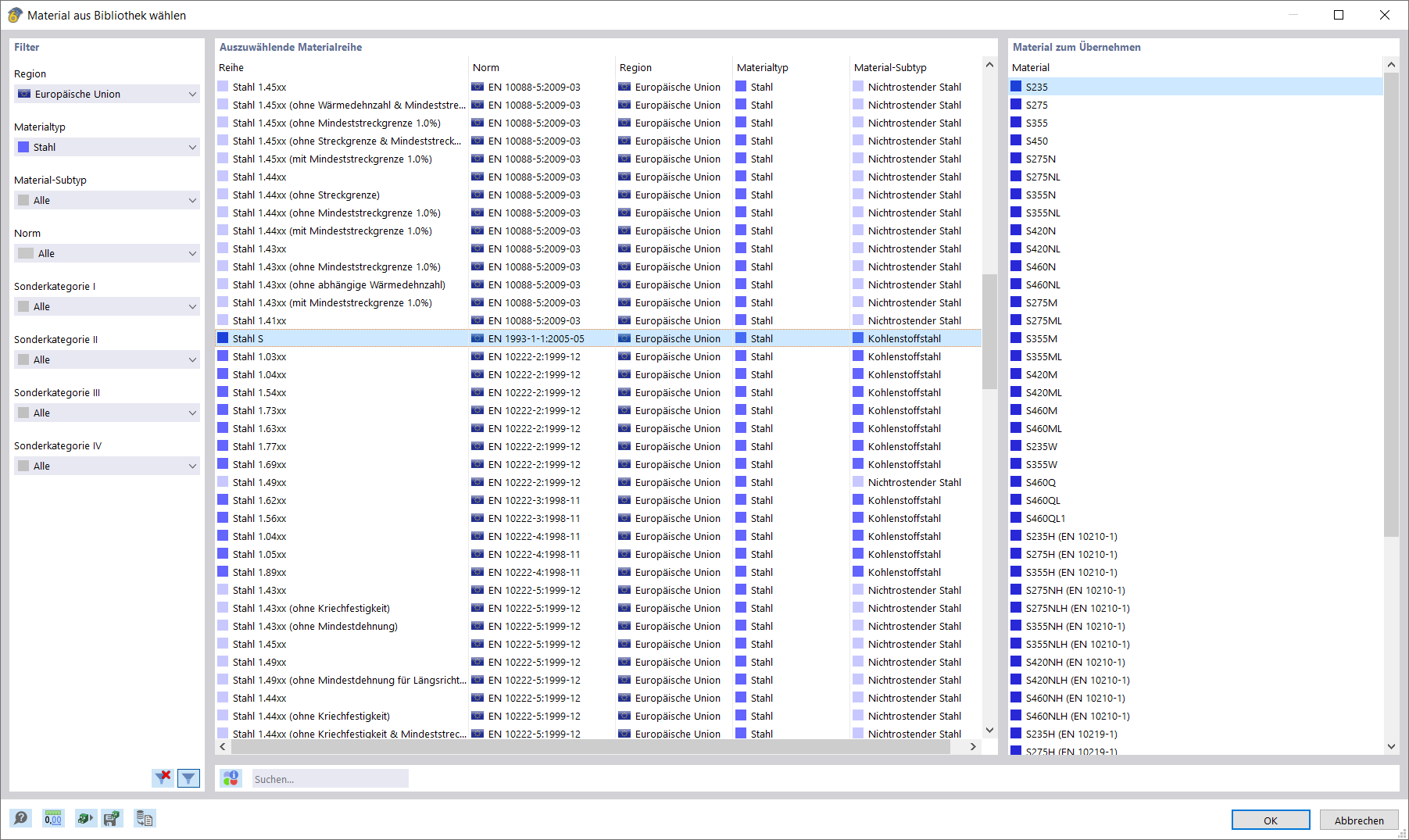
Task: Pick S355NLH (EN 10210-1) material
Action: click(1196, 644)
